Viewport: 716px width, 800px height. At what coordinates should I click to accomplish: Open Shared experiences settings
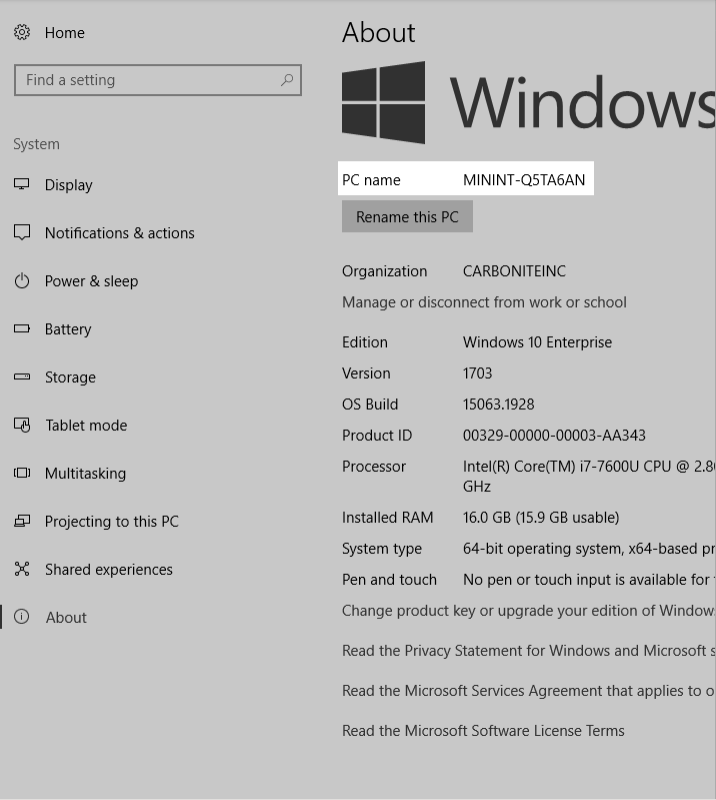[x=109, y=569]
